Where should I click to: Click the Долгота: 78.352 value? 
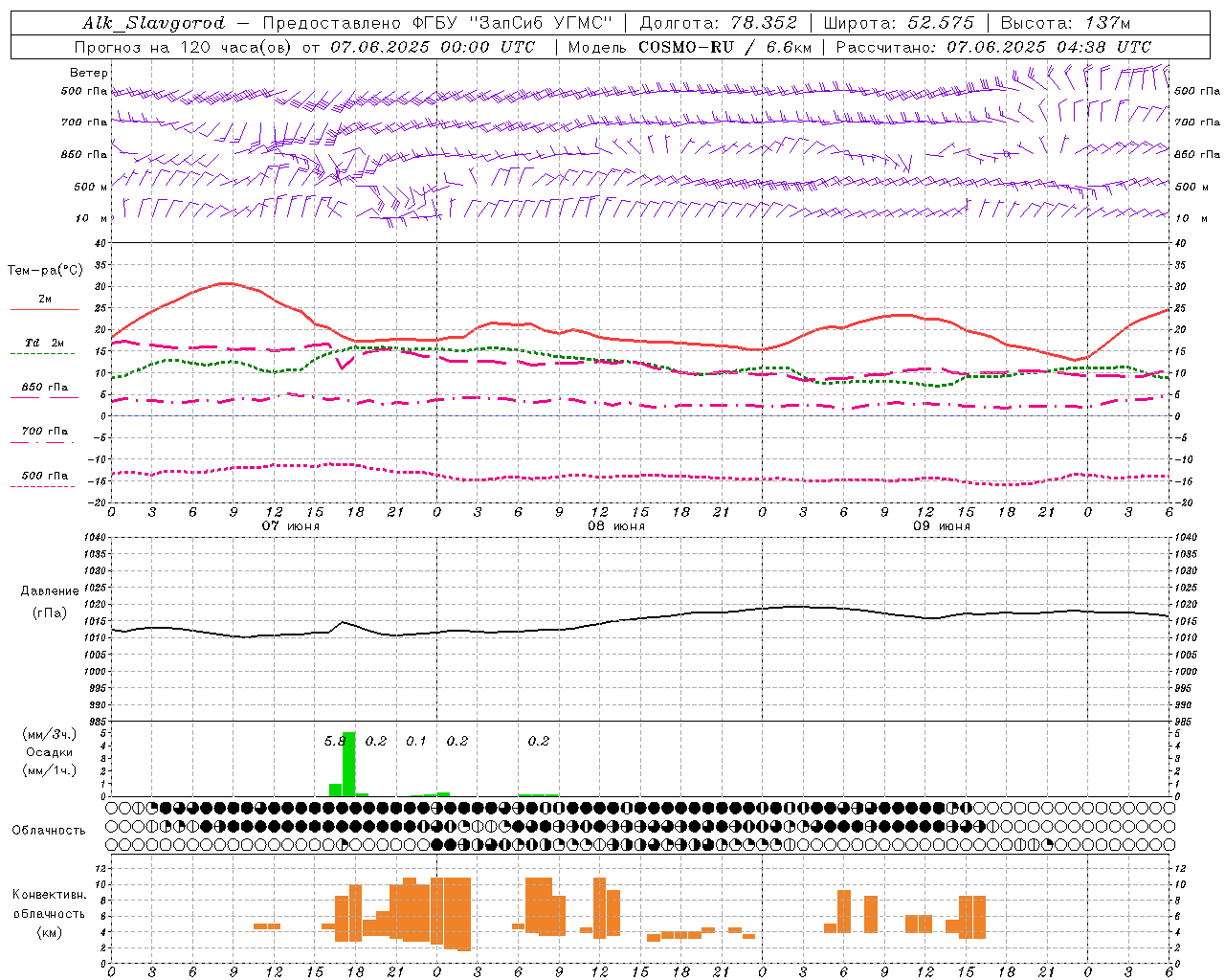pyautogui.click(x=718, y=23)
